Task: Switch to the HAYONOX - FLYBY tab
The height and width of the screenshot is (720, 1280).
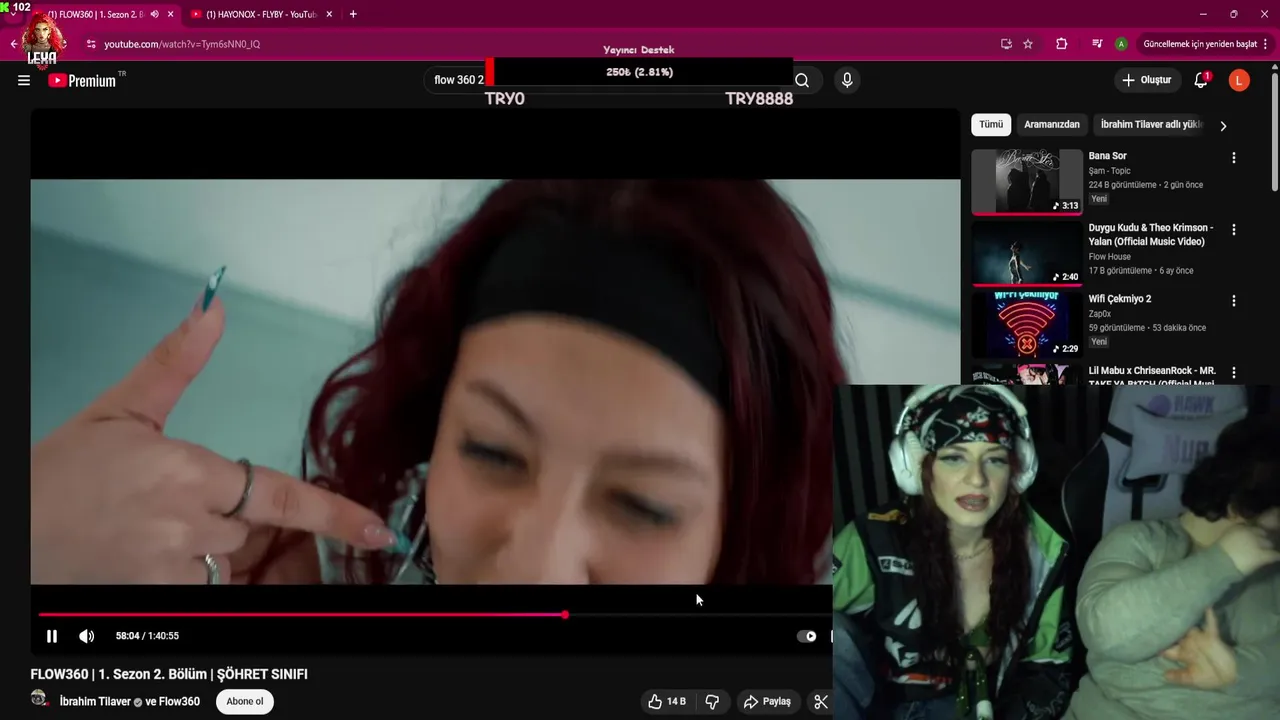Action: pyautogui.click(x=260, y=15)
